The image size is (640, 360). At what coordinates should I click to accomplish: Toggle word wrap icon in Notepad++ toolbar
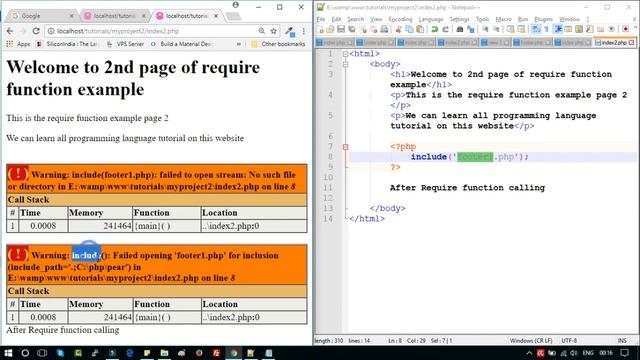536,29
